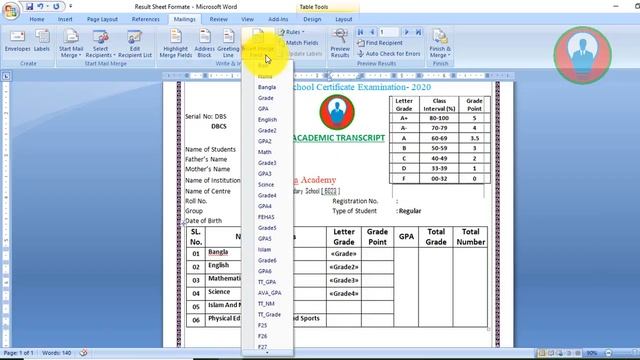Open the Table Tools Layout tab

344,19
